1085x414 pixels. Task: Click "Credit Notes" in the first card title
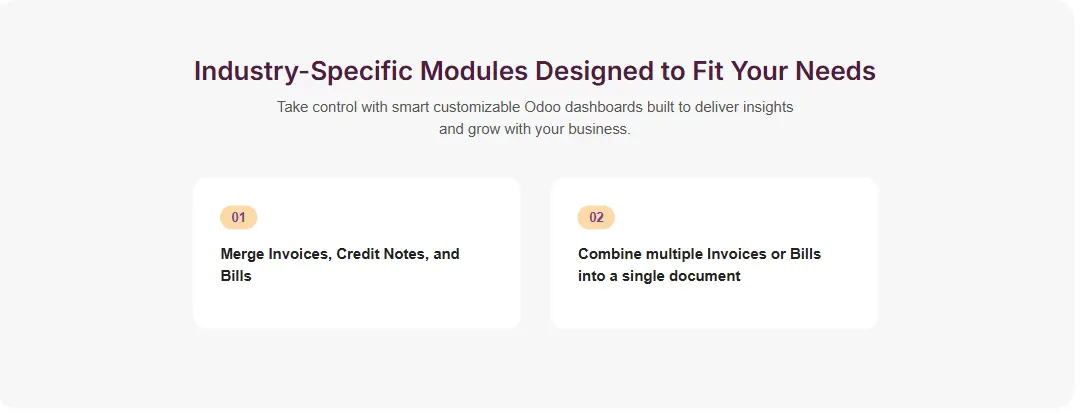point(378,254)
